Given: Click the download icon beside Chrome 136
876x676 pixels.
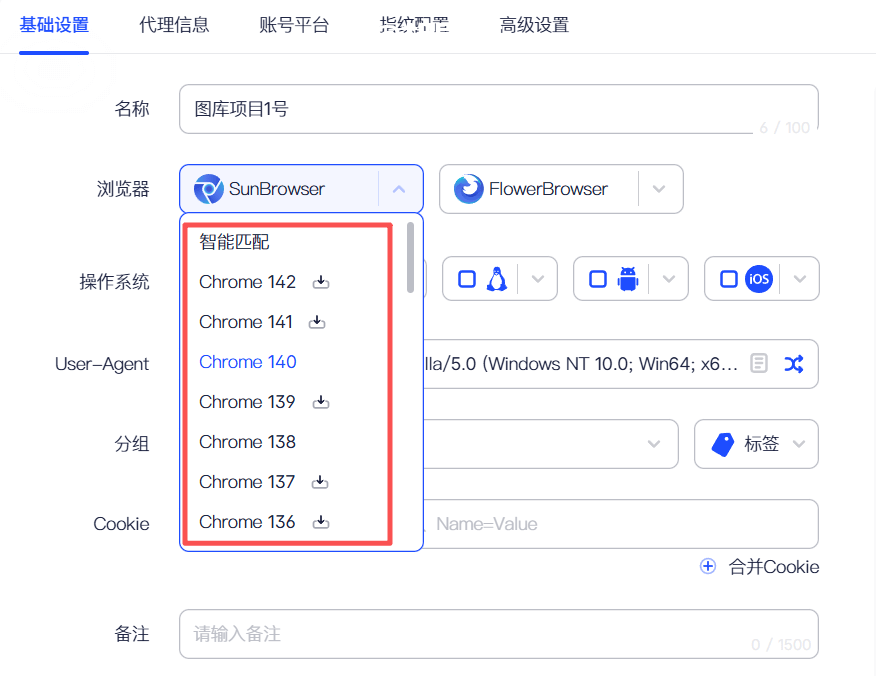Looking at the screenshot, I should tap(321, 522).
